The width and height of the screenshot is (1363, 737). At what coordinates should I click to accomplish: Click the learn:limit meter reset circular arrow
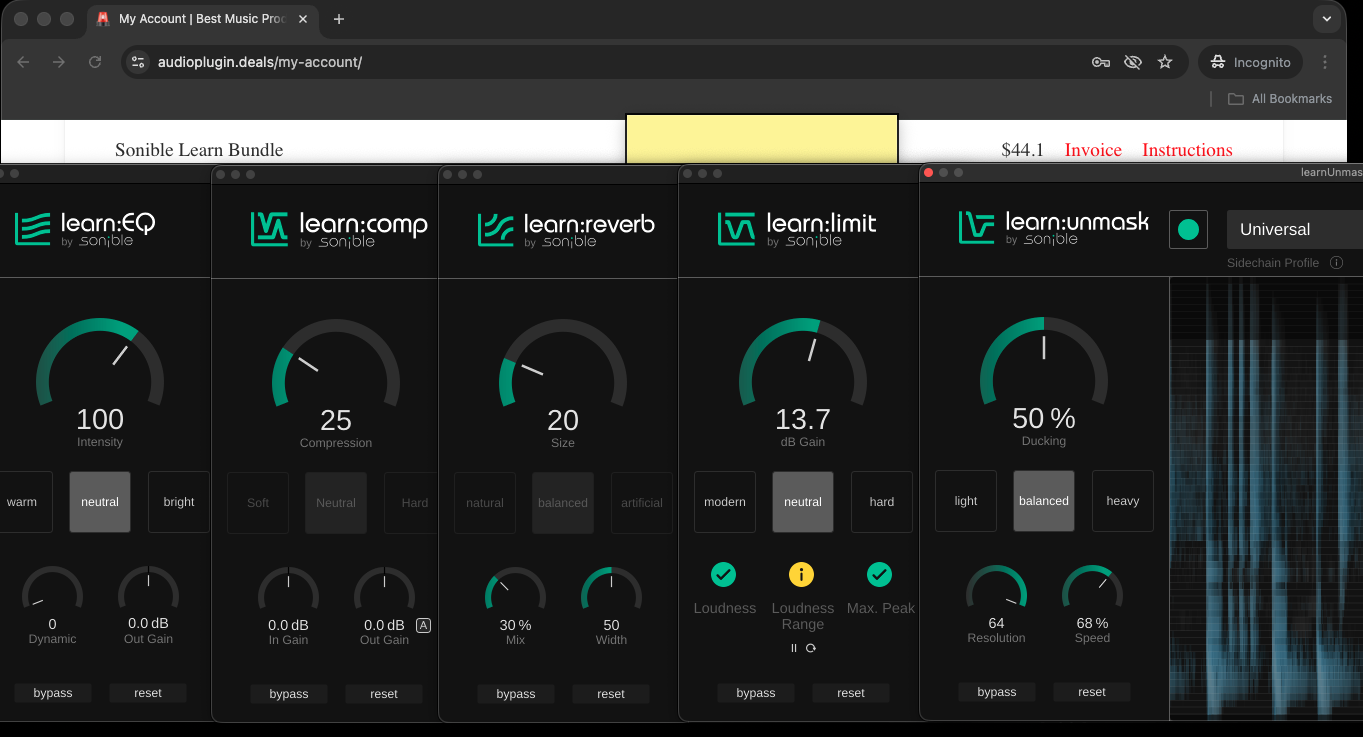(811, 648)
